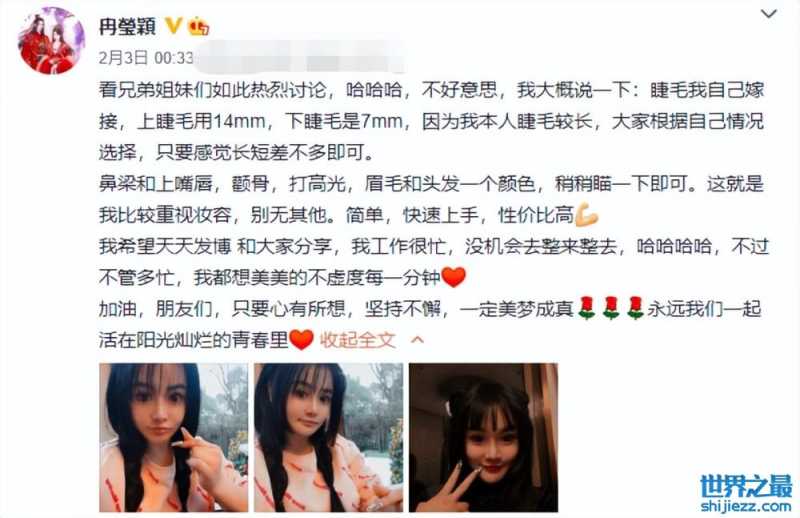The height and width of the screenshot is (518, 800).
Task: Click the middle rose emoji
Action: point(611,309)
